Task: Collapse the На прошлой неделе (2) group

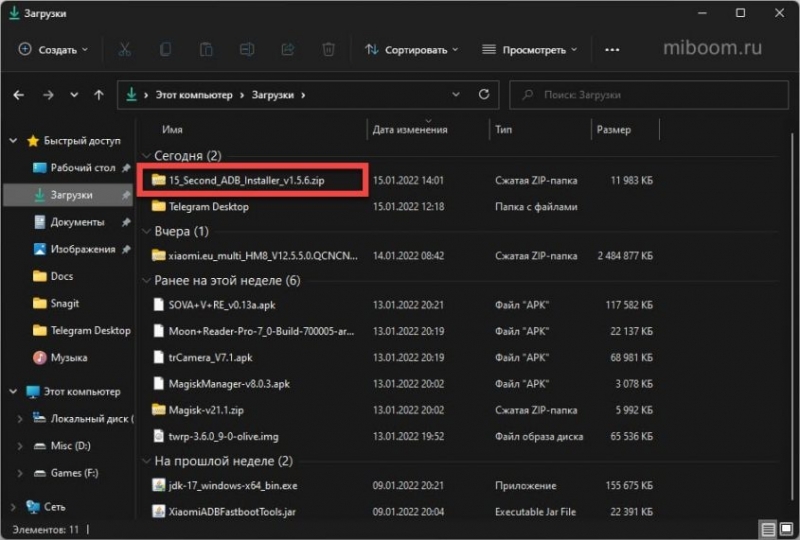Action: (146, 461)
